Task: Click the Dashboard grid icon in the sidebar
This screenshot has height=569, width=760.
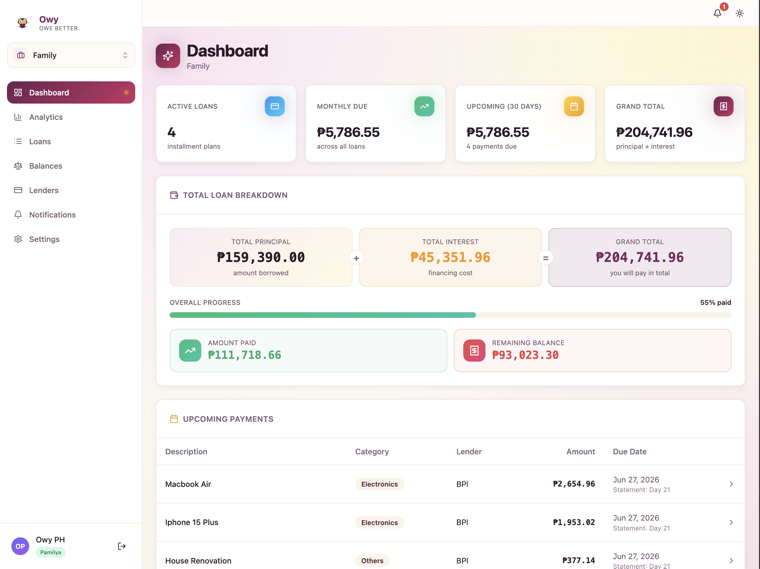Action: (x=18, y=93)
